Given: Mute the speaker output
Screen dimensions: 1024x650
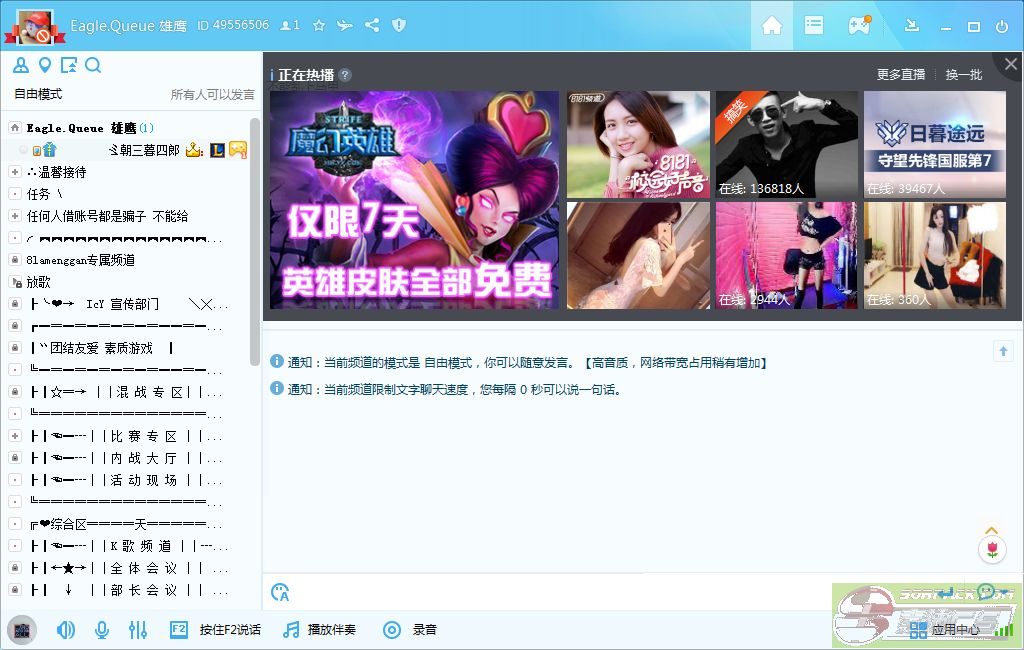Looking at the screenshot, I should click(x=66, y=630).
